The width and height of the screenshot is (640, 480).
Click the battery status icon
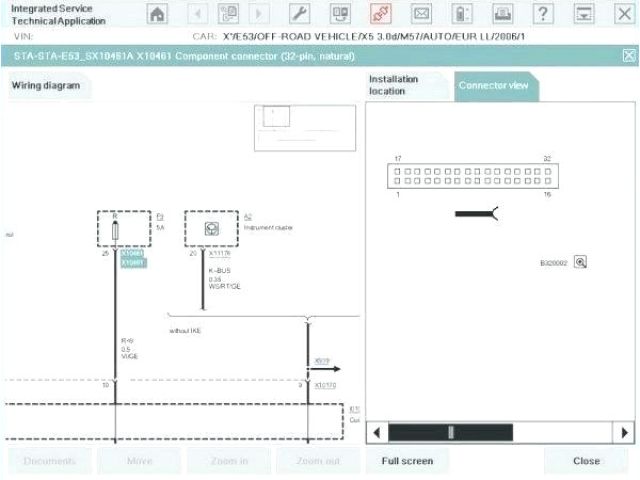461,14
